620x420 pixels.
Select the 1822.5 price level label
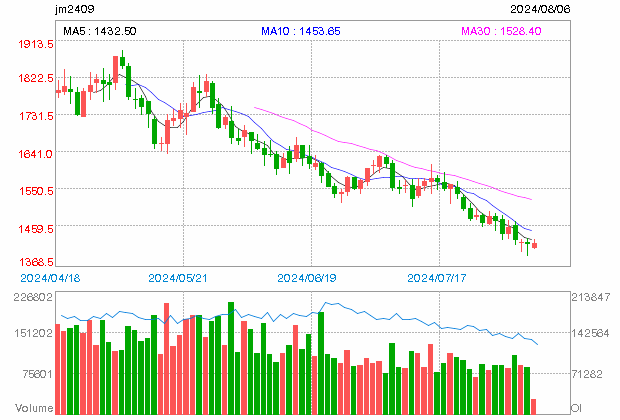[34, 79]
